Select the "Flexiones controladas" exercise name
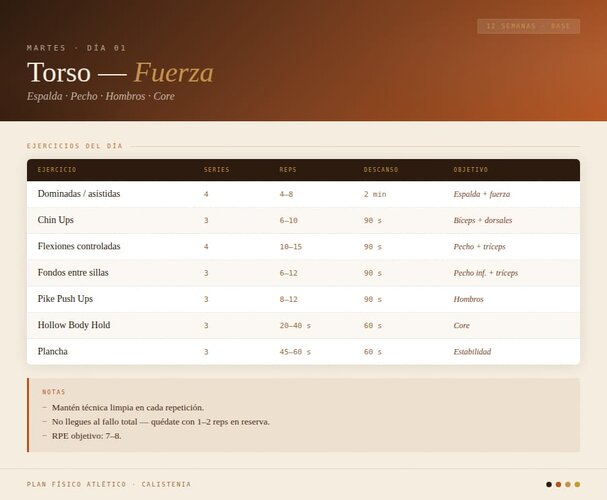 [79, 247]
